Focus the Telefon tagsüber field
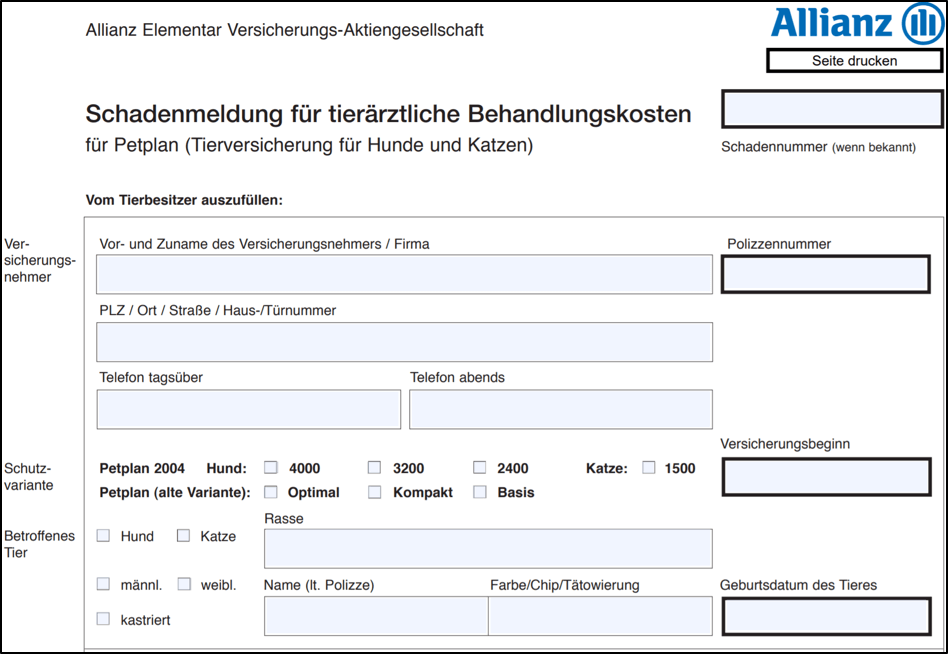The width and height of the screenshot is (948, 654). (248, 409)
